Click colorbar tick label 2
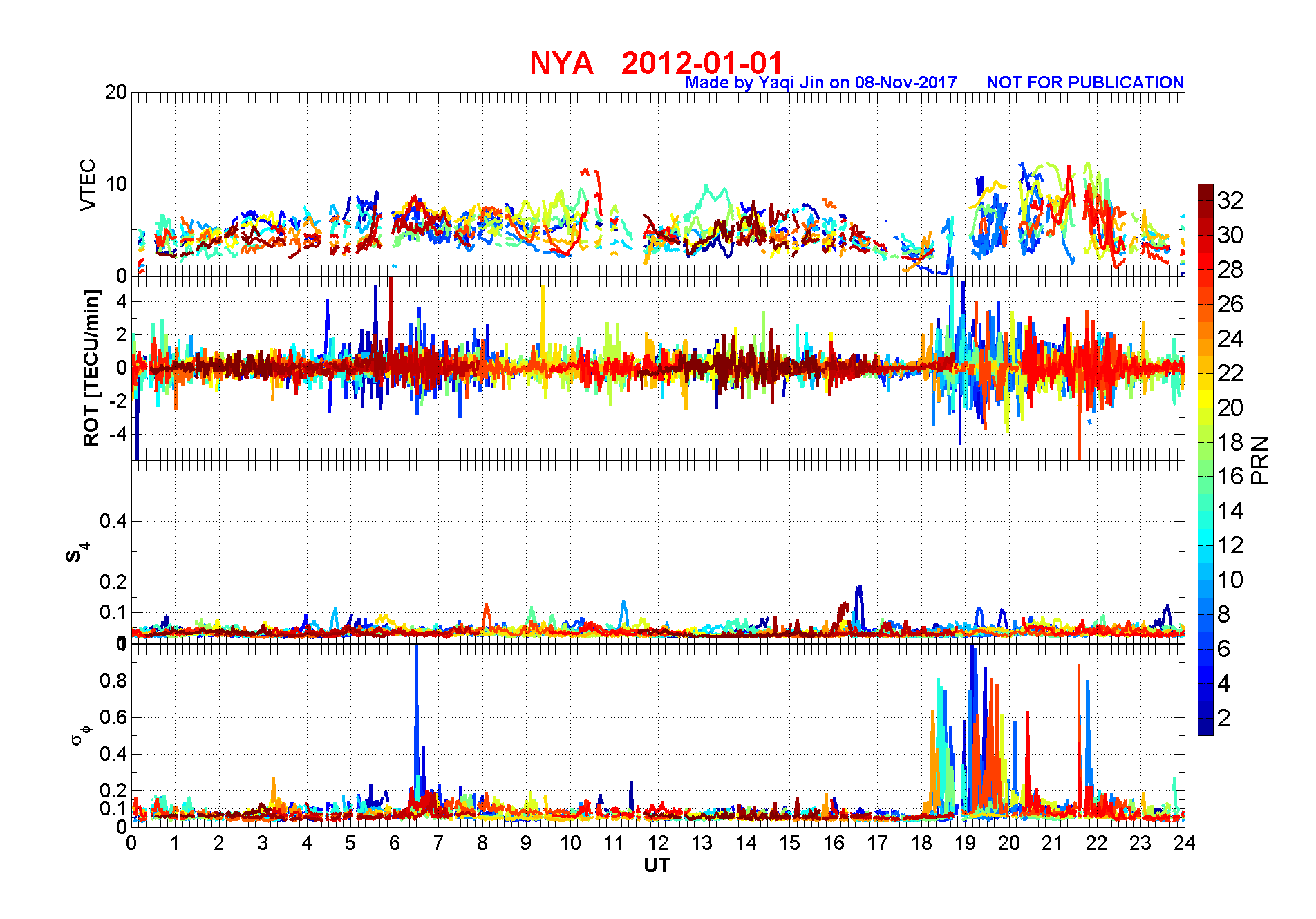This screenshot has width=1316, height=919. (x=1223, y=718)
